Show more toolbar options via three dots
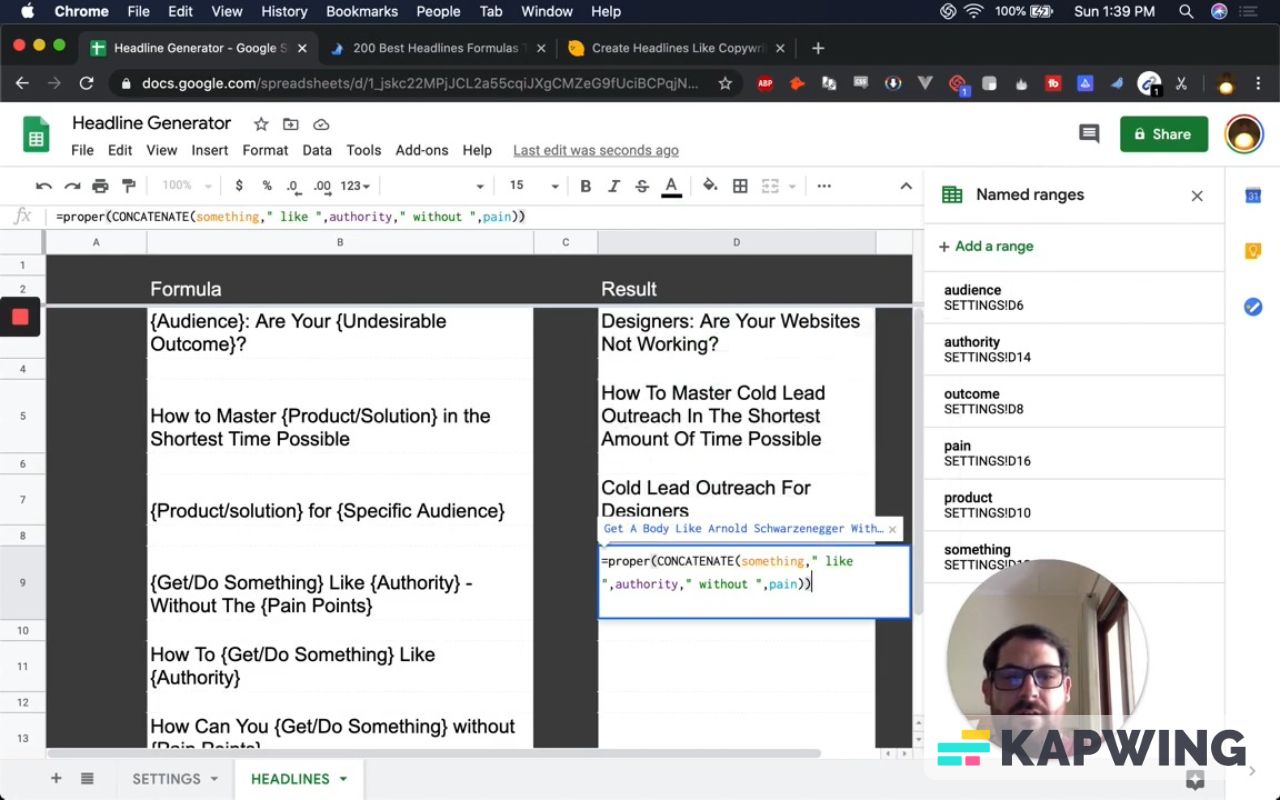Screen dimensions: 1280x800 point(824,186)
